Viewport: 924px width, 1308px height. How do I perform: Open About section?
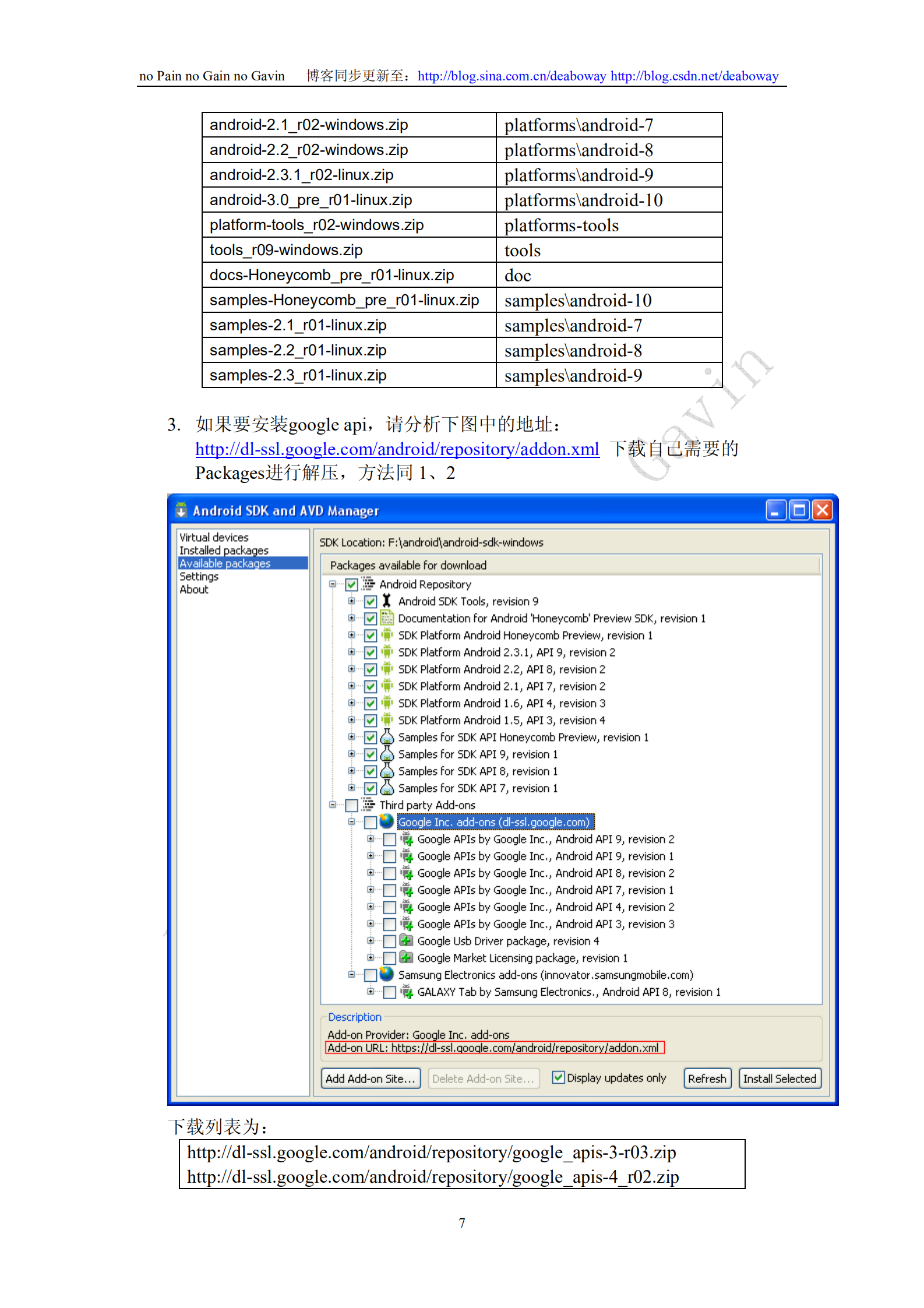(x=193, y=588)
